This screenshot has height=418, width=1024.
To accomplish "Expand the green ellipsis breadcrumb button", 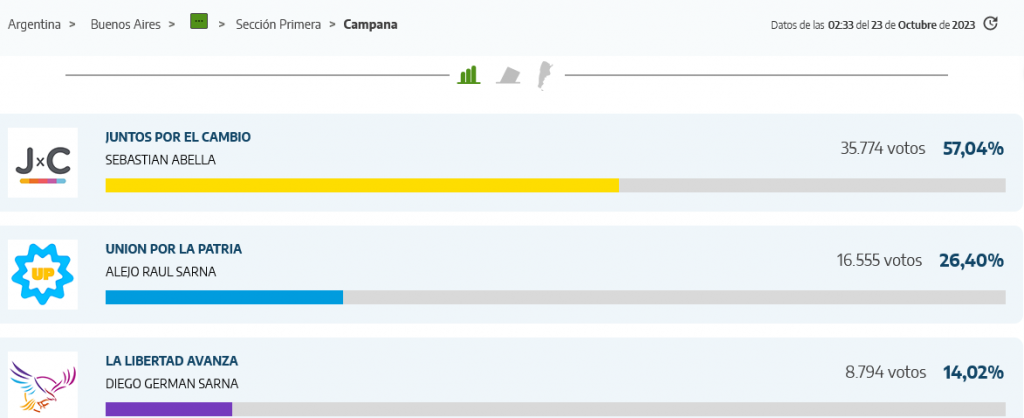I will tap(199, 21).
